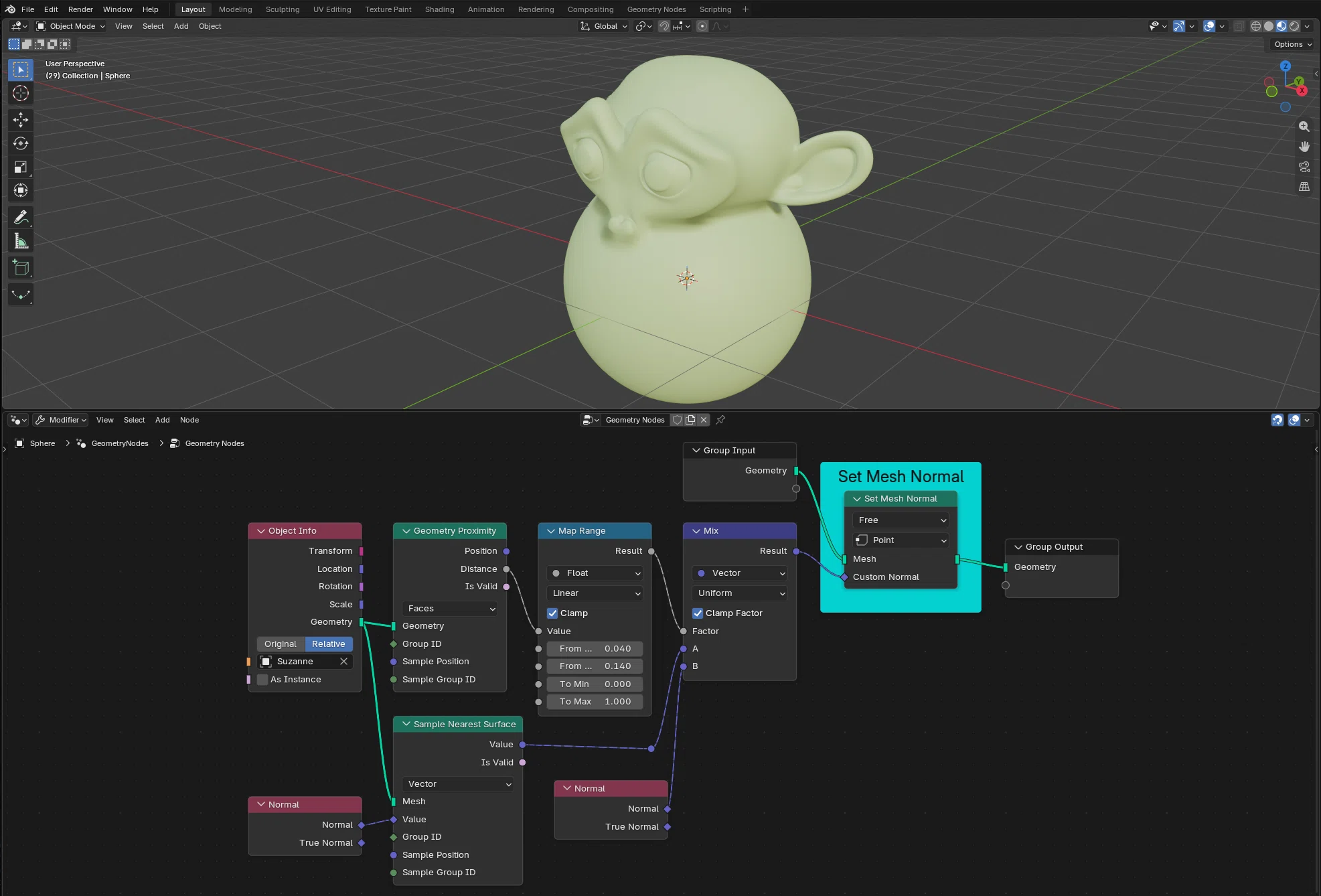This screenshot has height=896, width=1321.
Task: Select the Rotate tool
Action: click(x=21, y=143)
